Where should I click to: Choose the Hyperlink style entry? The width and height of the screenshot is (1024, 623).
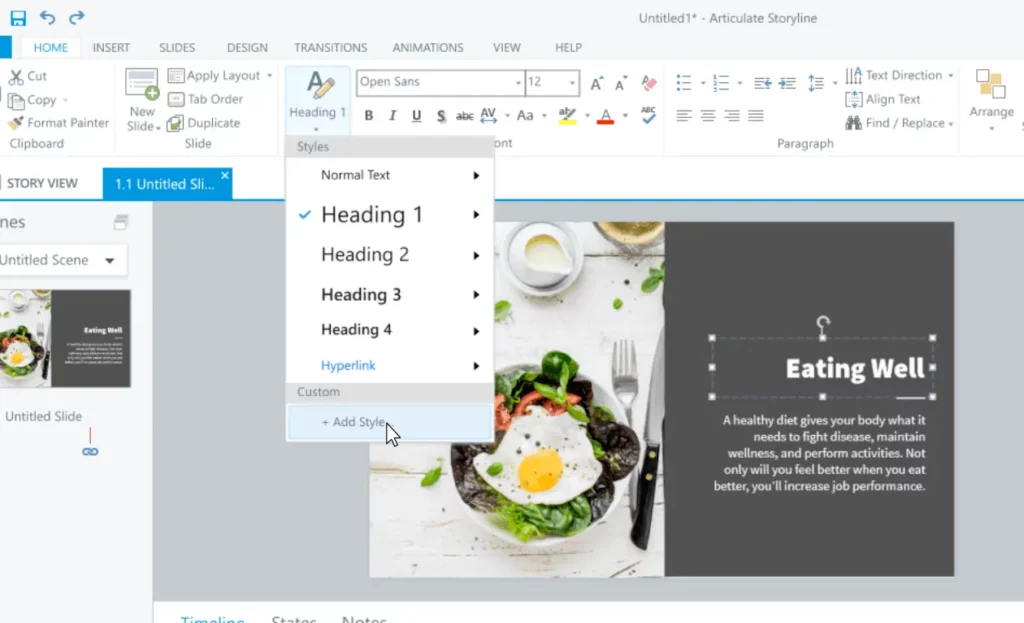[348, 366]
